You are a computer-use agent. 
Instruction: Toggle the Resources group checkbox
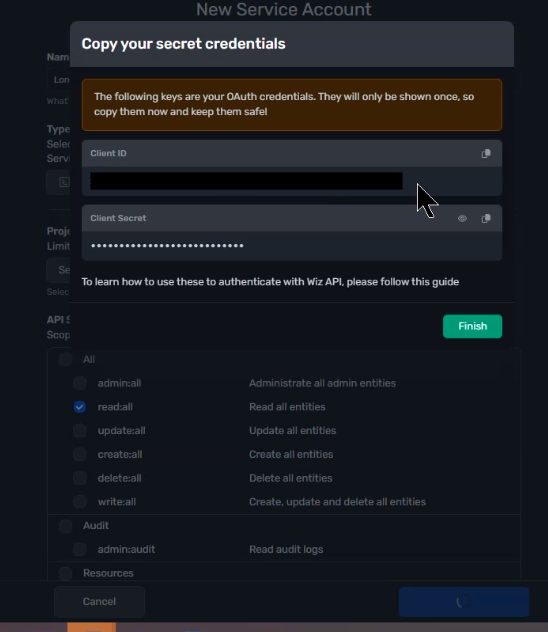[65, 573]
